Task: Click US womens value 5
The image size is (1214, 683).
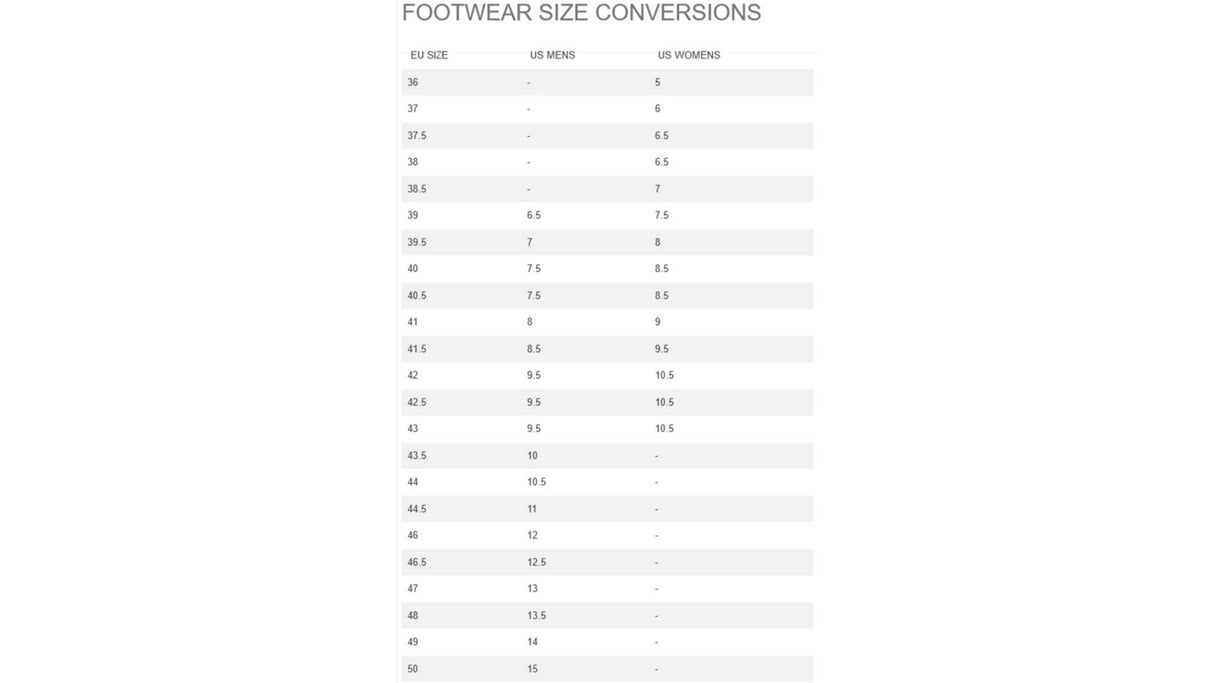Action: point(657,82)
